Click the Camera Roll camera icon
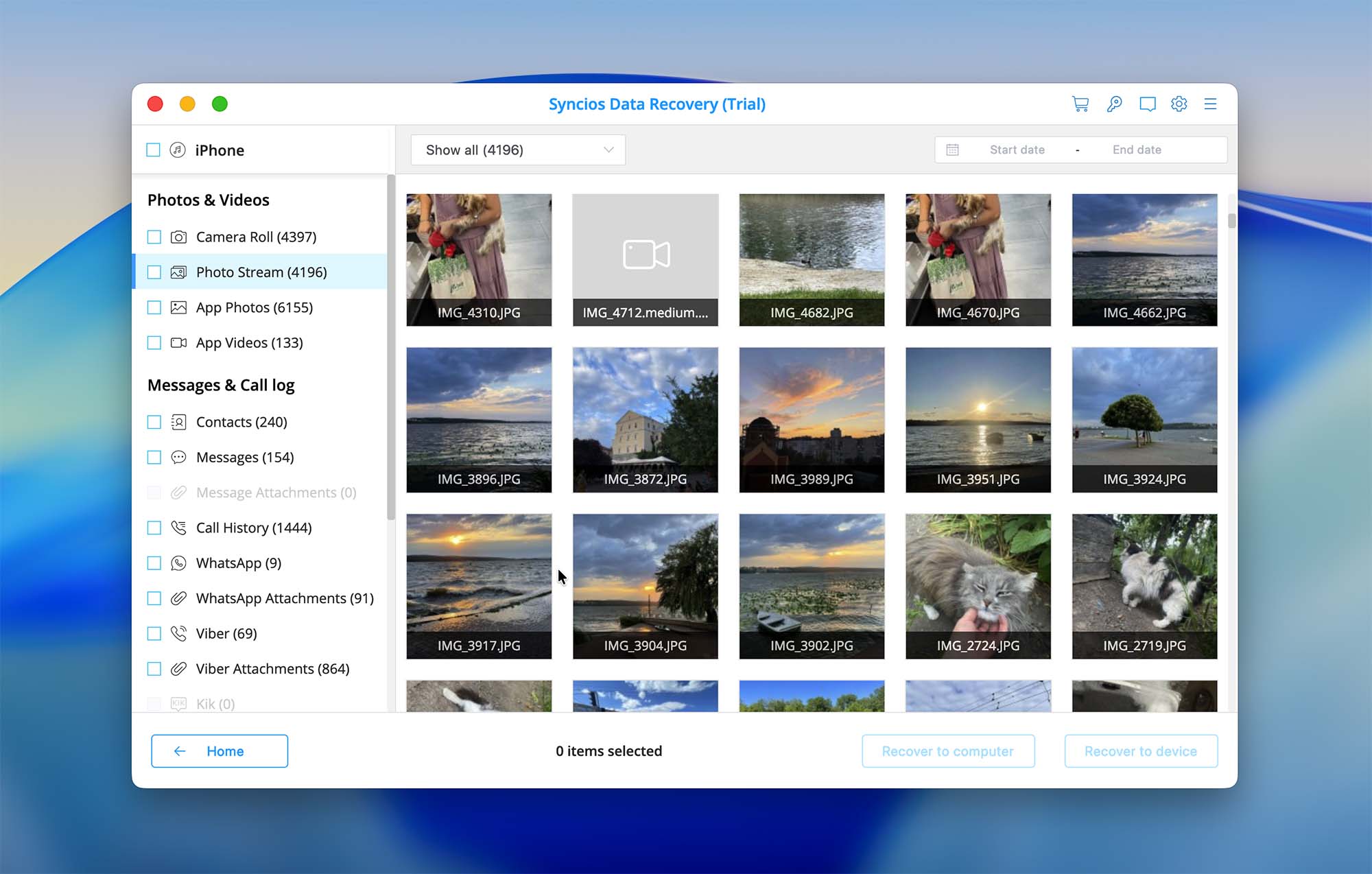Screen dimensions: 1372x874 pyautogui.click(x=178, y=237)
